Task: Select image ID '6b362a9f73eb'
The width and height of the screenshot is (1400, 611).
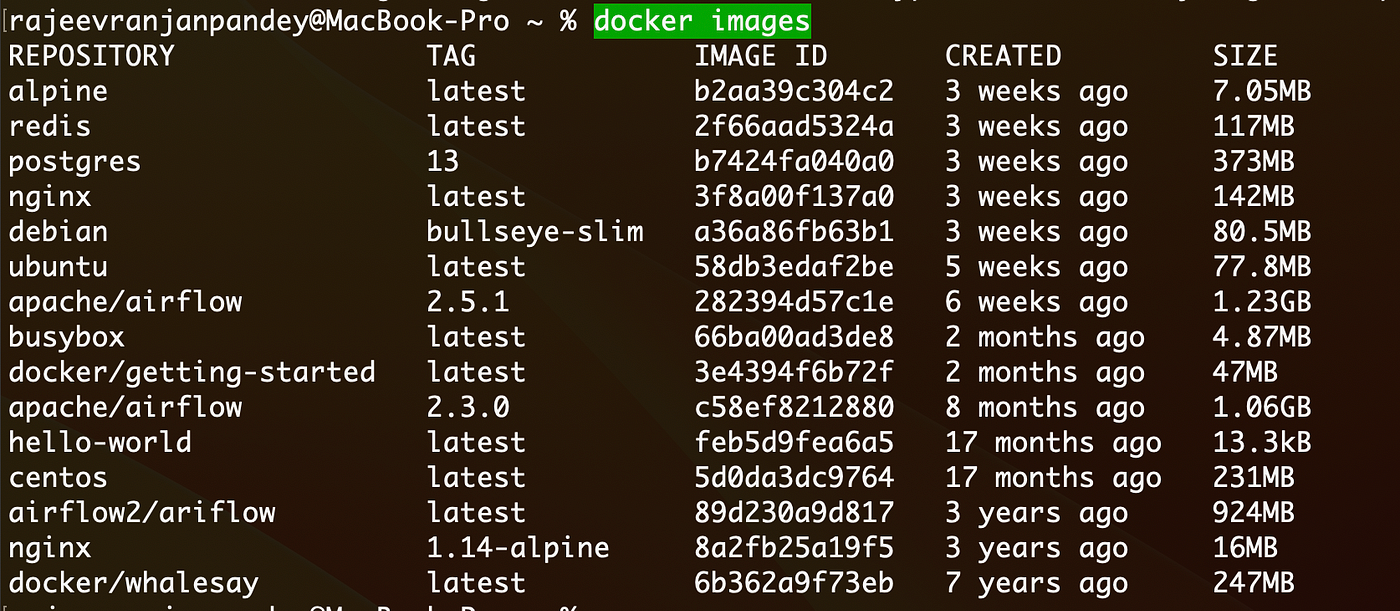Action: click(x=794, y=583)
